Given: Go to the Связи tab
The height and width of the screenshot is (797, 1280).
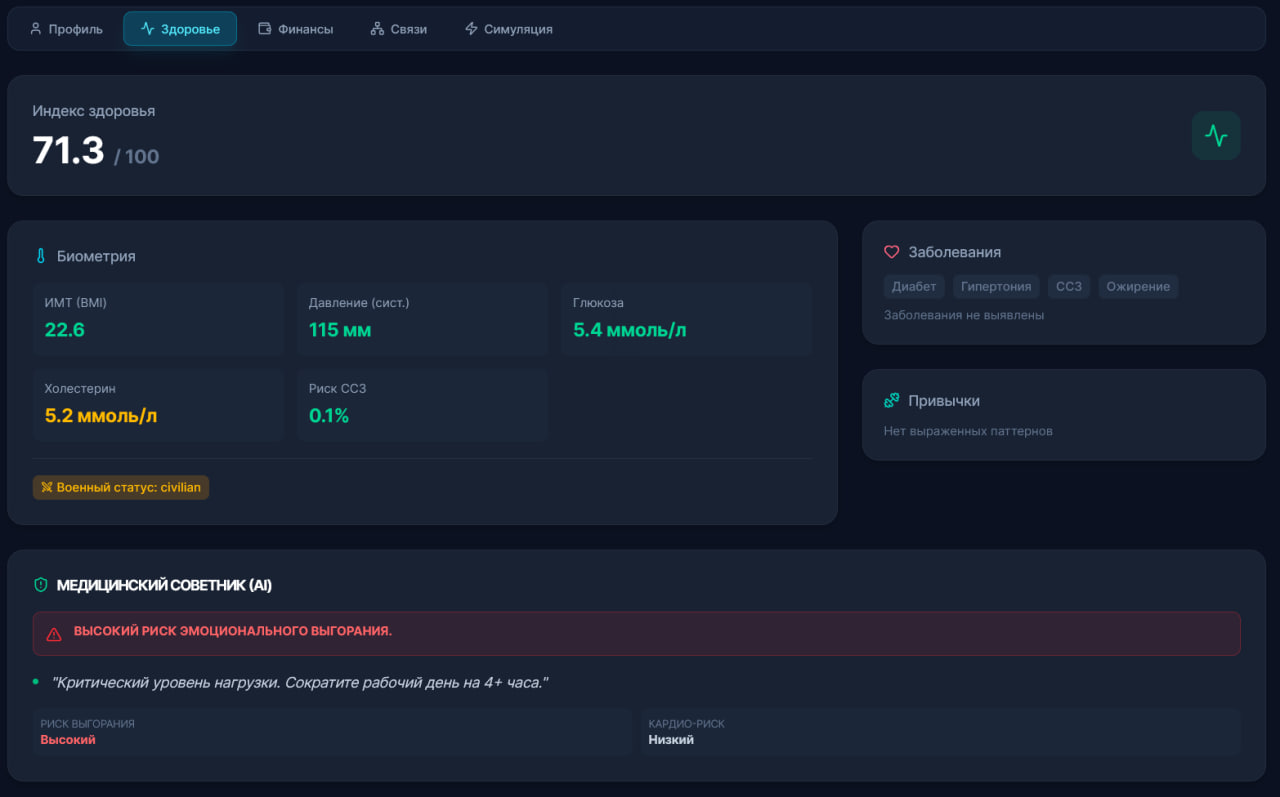Looking at the screenshot, I should [399, 29].
